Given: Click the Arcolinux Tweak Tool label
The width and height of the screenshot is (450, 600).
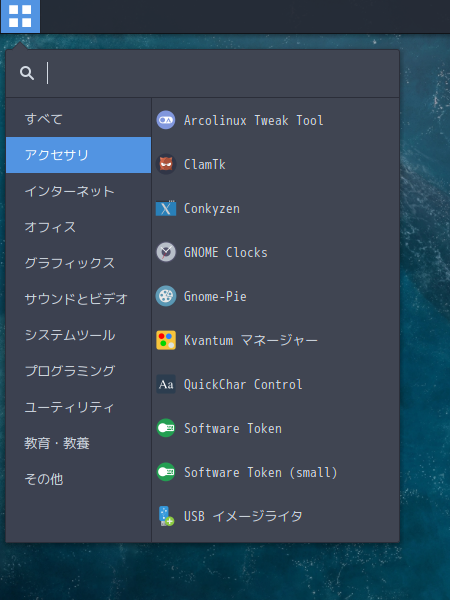Looking at the screenshot, I should tap(253, 121).
